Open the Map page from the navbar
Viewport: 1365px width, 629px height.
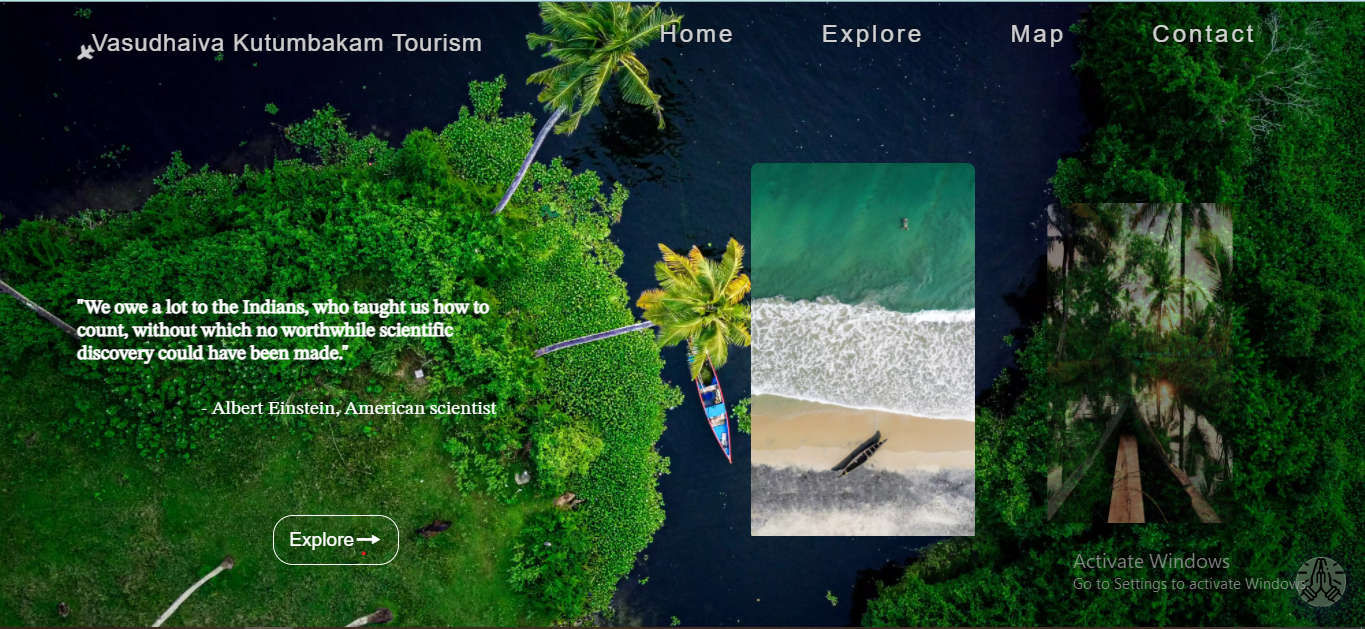(1037, 34)
